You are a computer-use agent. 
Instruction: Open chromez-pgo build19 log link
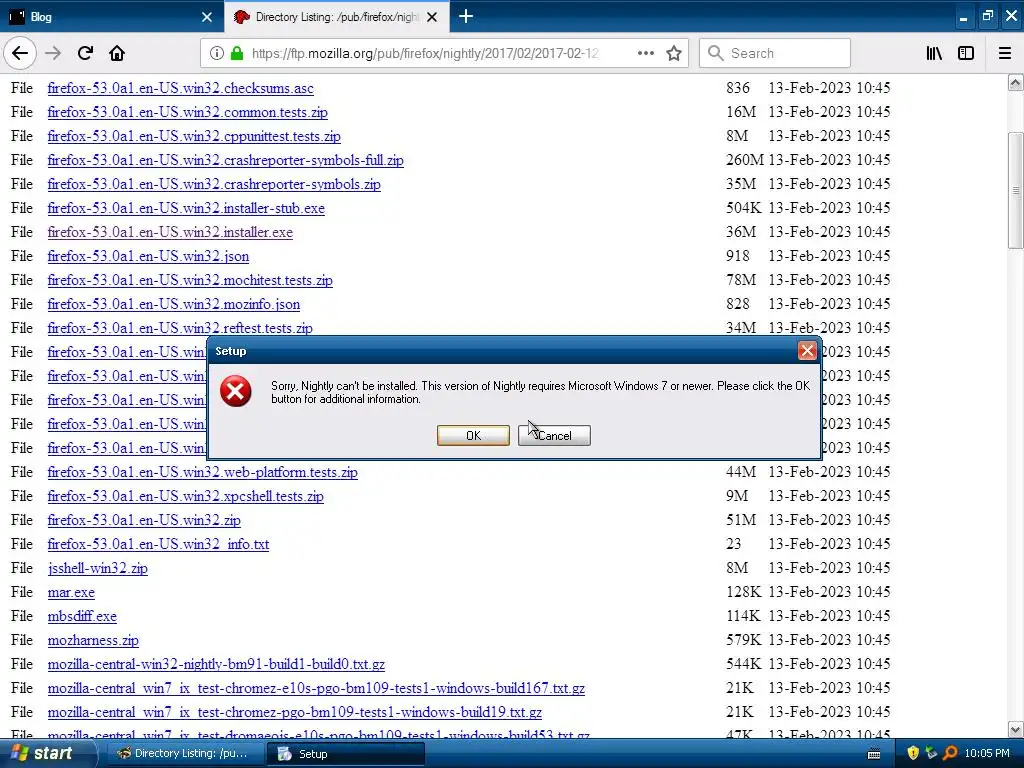(x=295, y=712)
